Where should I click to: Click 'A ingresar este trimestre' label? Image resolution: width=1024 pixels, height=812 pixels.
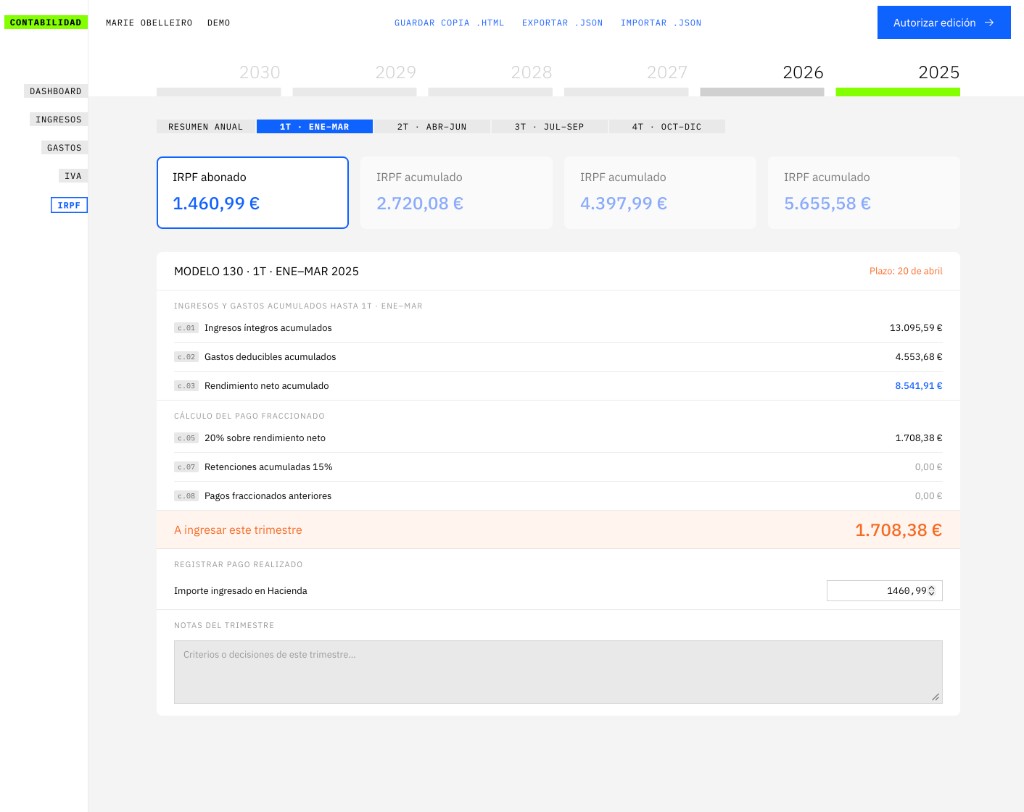click(x=238, y=530)
